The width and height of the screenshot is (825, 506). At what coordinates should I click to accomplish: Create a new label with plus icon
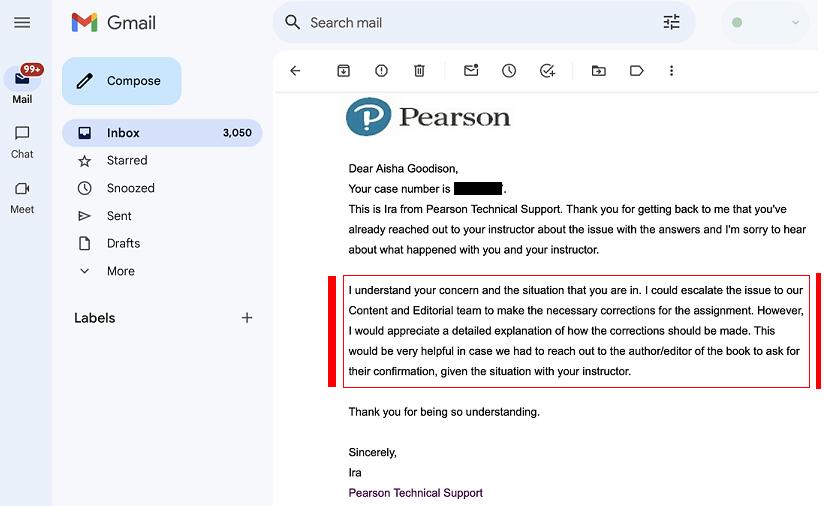[x=247, y=318]
